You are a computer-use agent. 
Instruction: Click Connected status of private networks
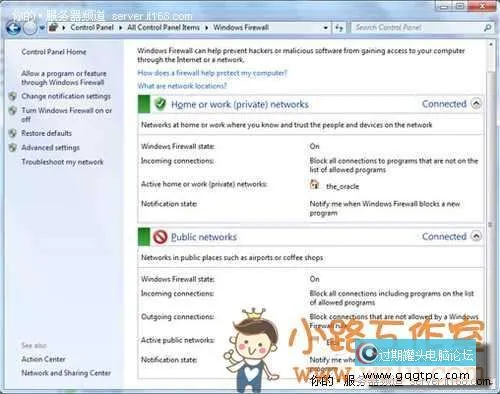pyautogui.click(x=444, y=104)
